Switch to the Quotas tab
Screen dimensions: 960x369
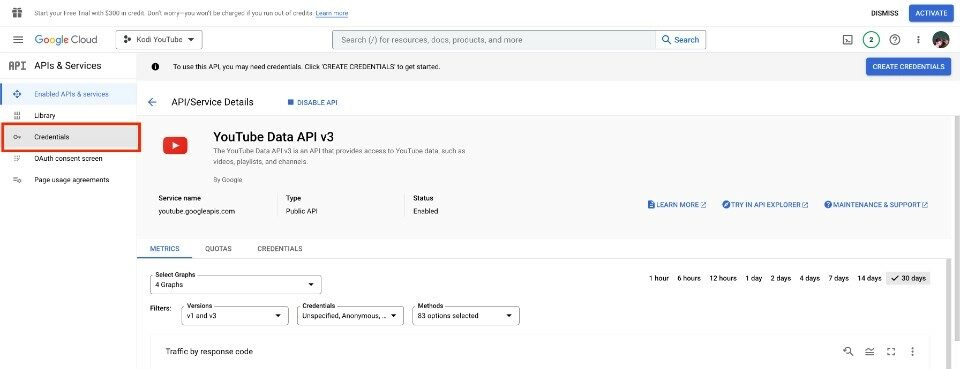218,249
